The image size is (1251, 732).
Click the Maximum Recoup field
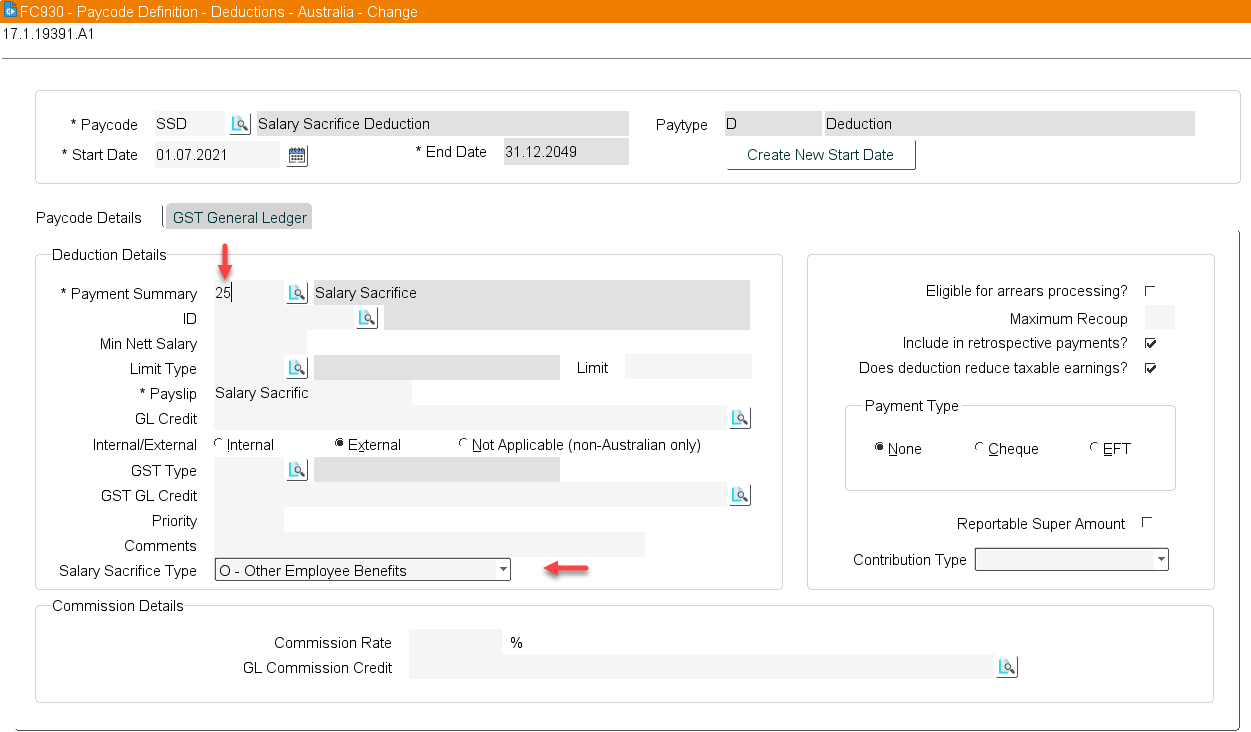click(1159, 318)
